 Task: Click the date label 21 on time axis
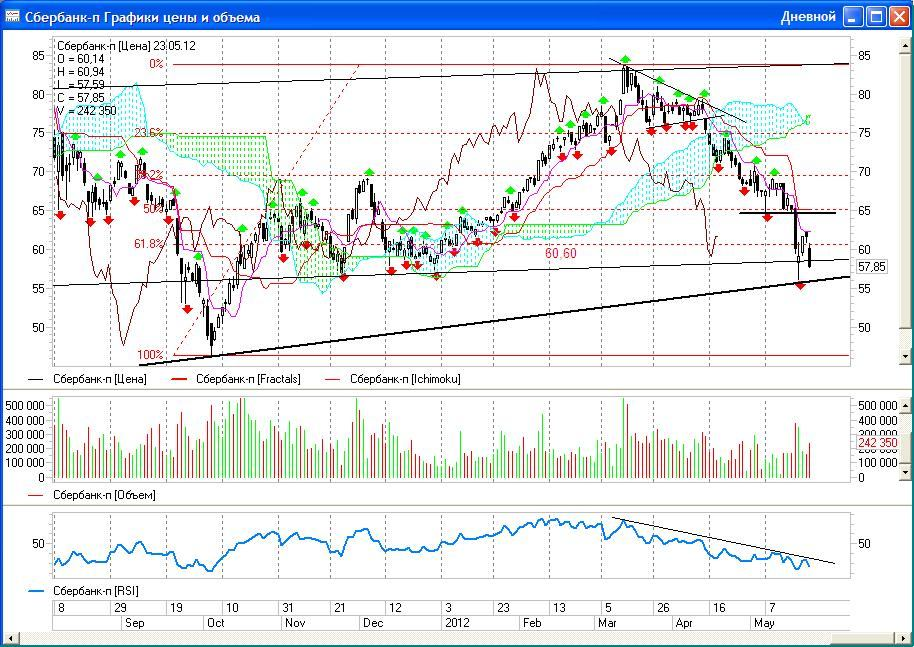[339, 607]
